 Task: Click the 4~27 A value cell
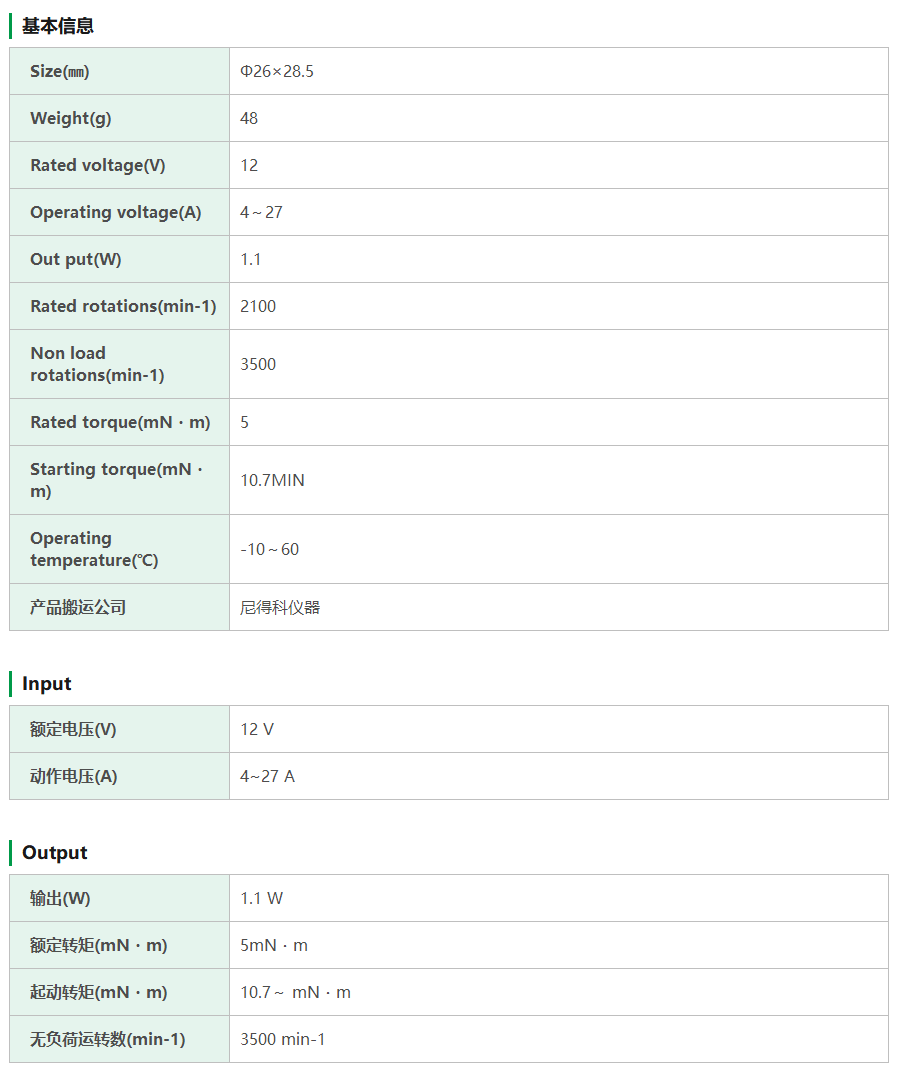point(268,776)
